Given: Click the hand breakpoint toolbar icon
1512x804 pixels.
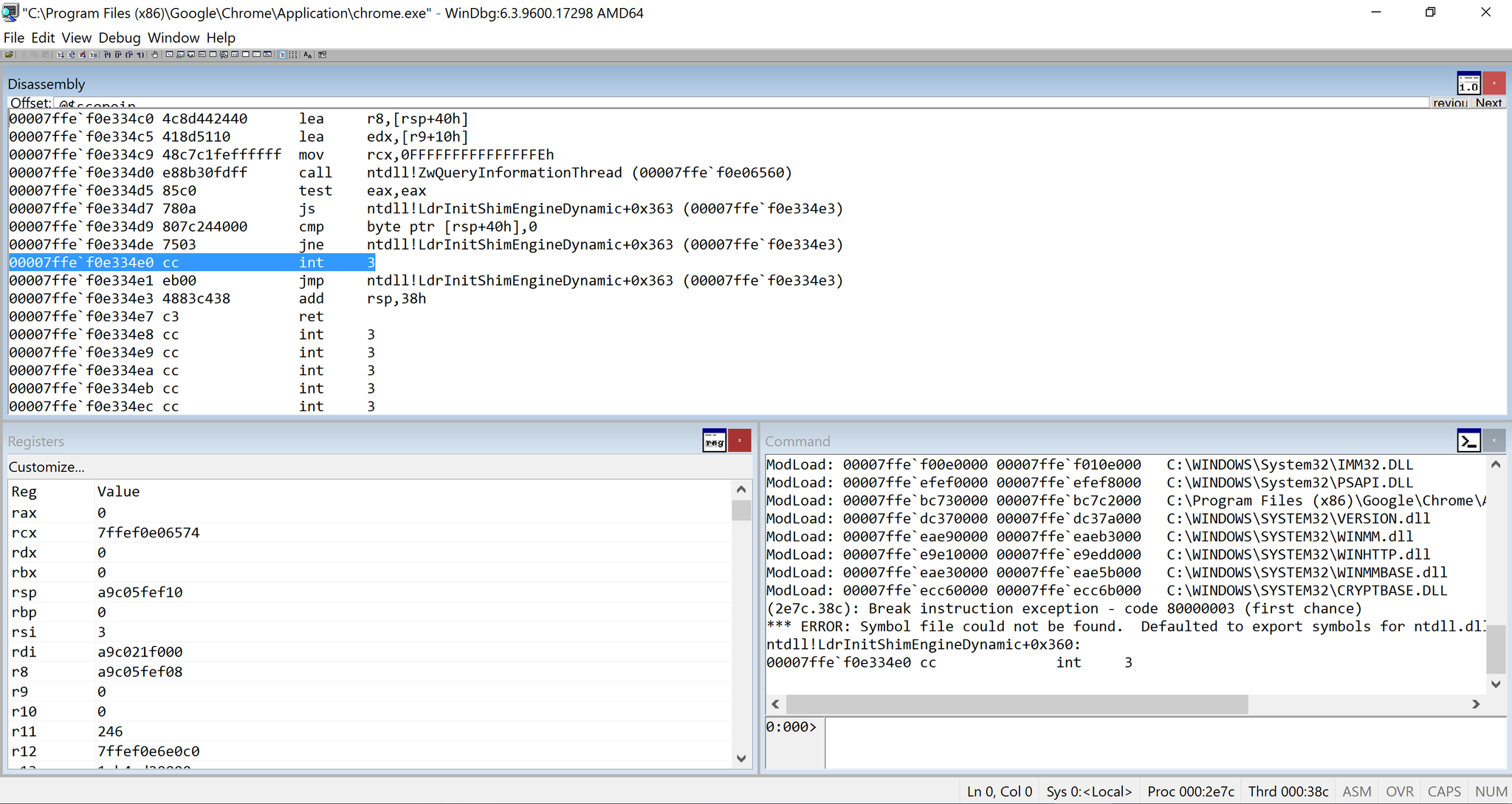Looking at the screenshot, I should click(154, 55).
